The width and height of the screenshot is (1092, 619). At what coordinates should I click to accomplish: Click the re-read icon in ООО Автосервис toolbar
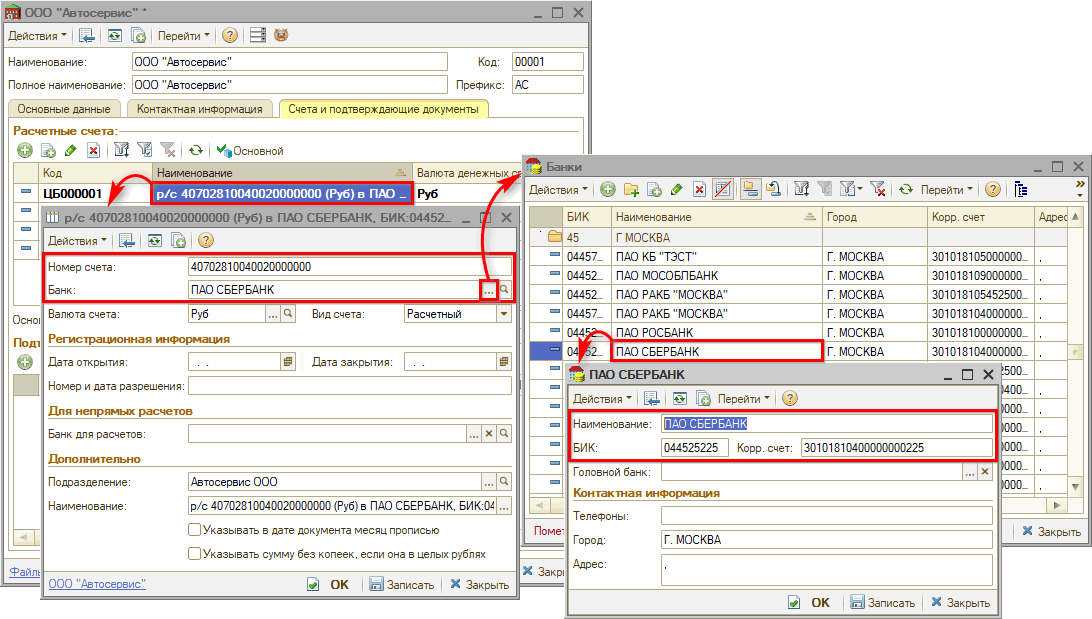pyautogui.click(x=115, y=36)
